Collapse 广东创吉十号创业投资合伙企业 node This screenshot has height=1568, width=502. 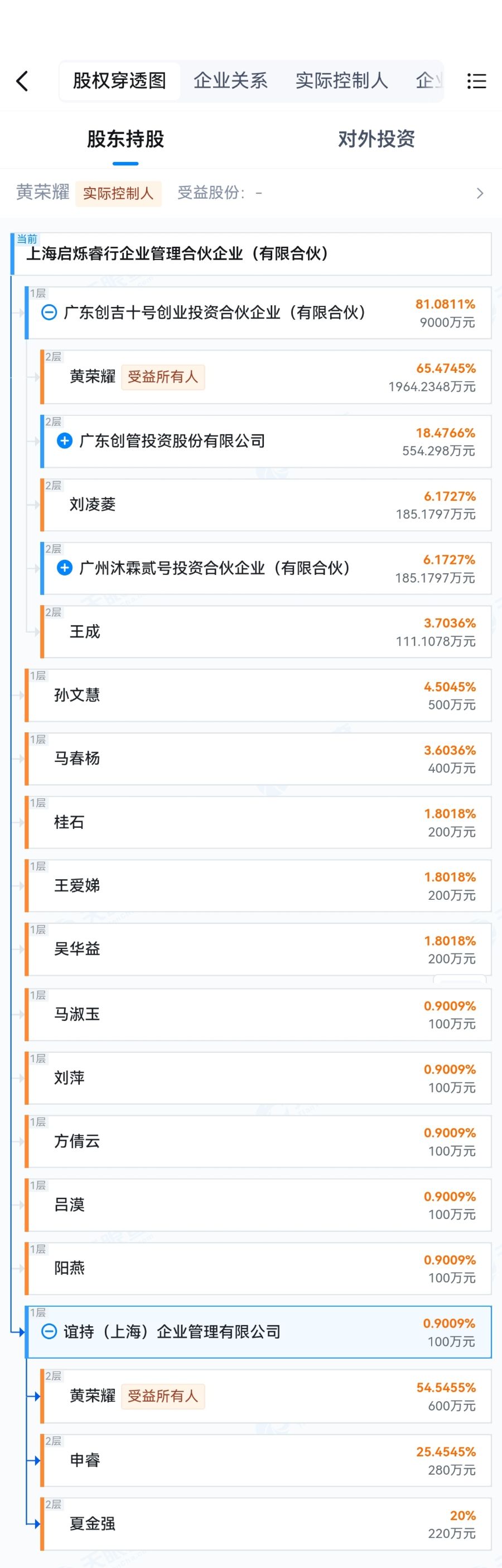pyautogui.click(x=49, y=313)
